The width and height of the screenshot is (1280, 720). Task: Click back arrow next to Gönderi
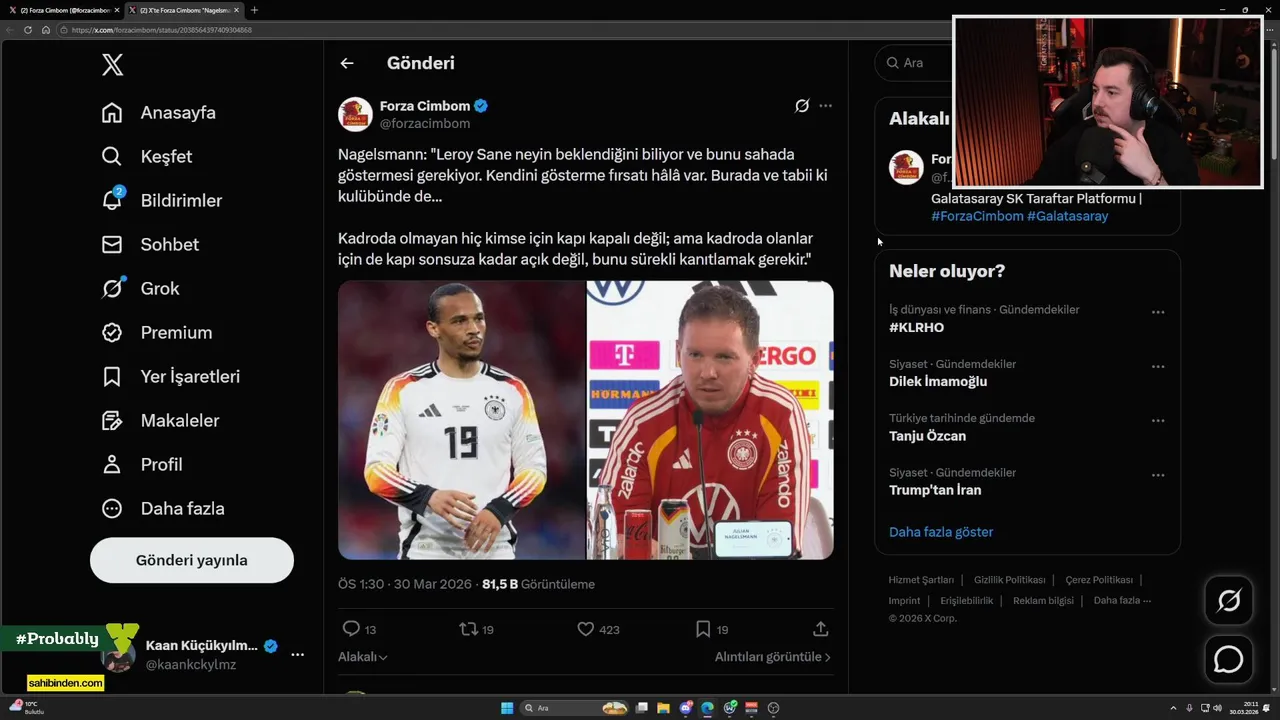347,63
